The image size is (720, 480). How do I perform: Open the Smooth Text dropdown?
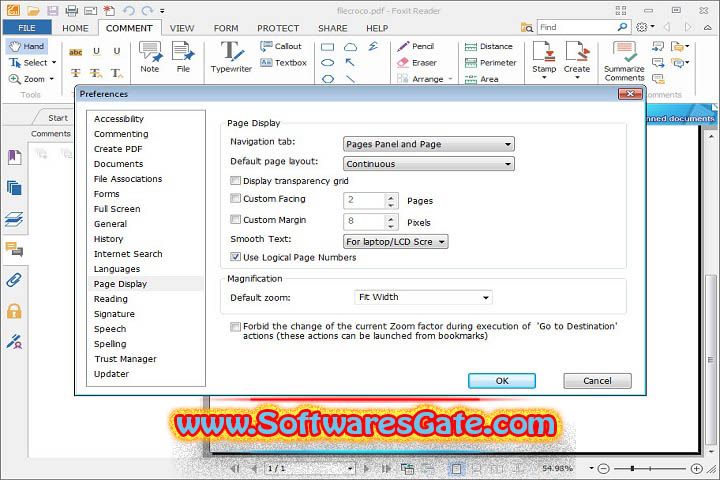click(396, 242)
